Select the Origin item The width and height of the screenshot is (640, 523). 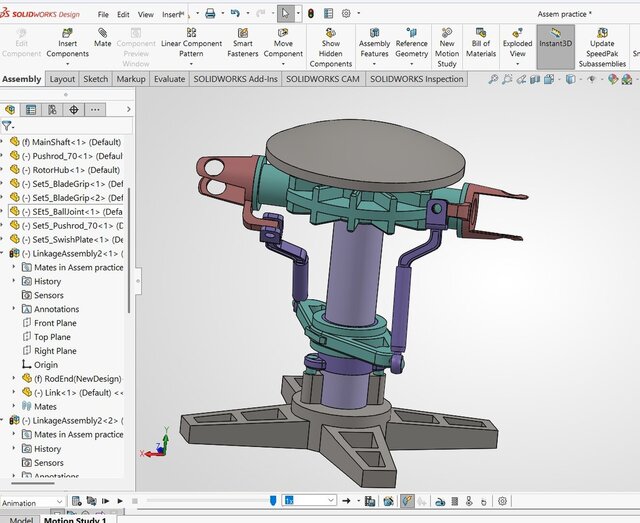[40, 365]
